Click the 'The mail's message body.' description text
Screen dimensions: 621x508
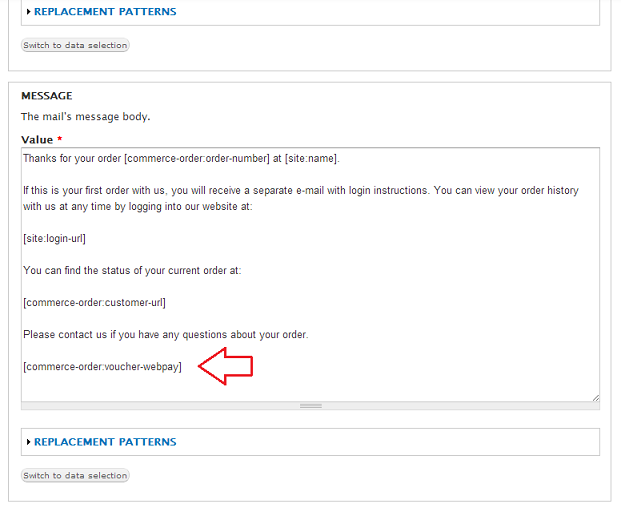[x=85, y=117]
